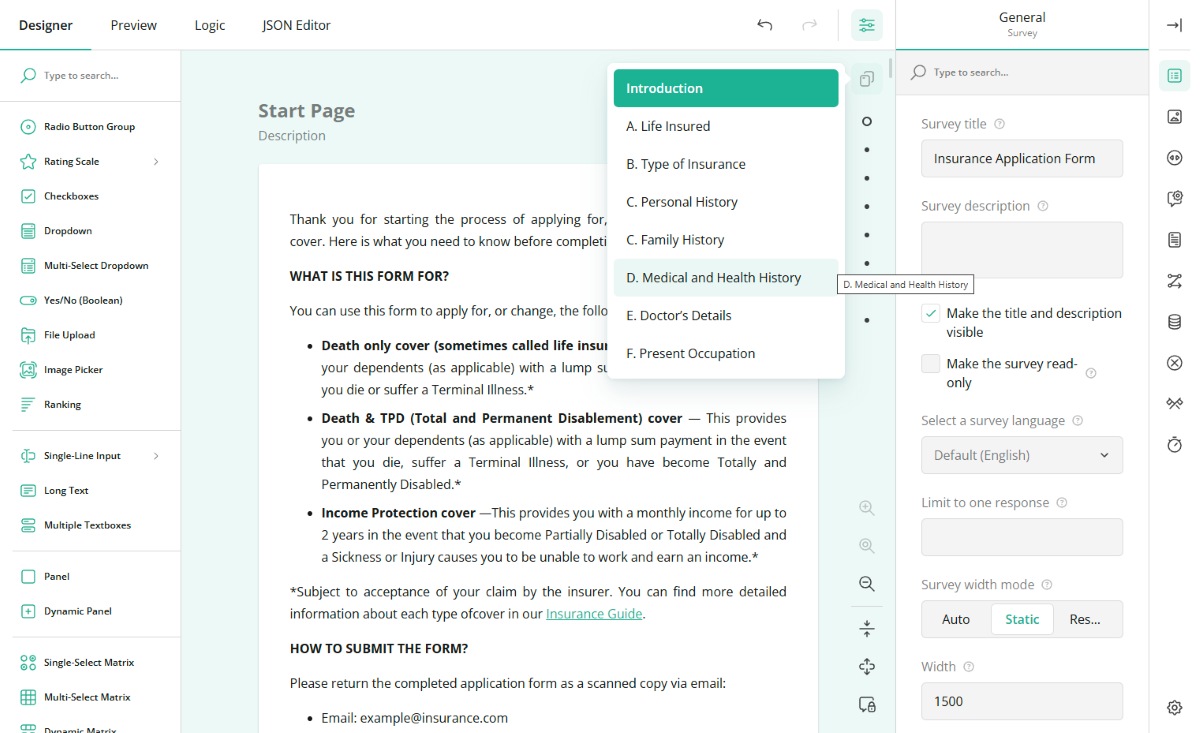
Task: Switch to the Preview tab
Action: (134, 25)
